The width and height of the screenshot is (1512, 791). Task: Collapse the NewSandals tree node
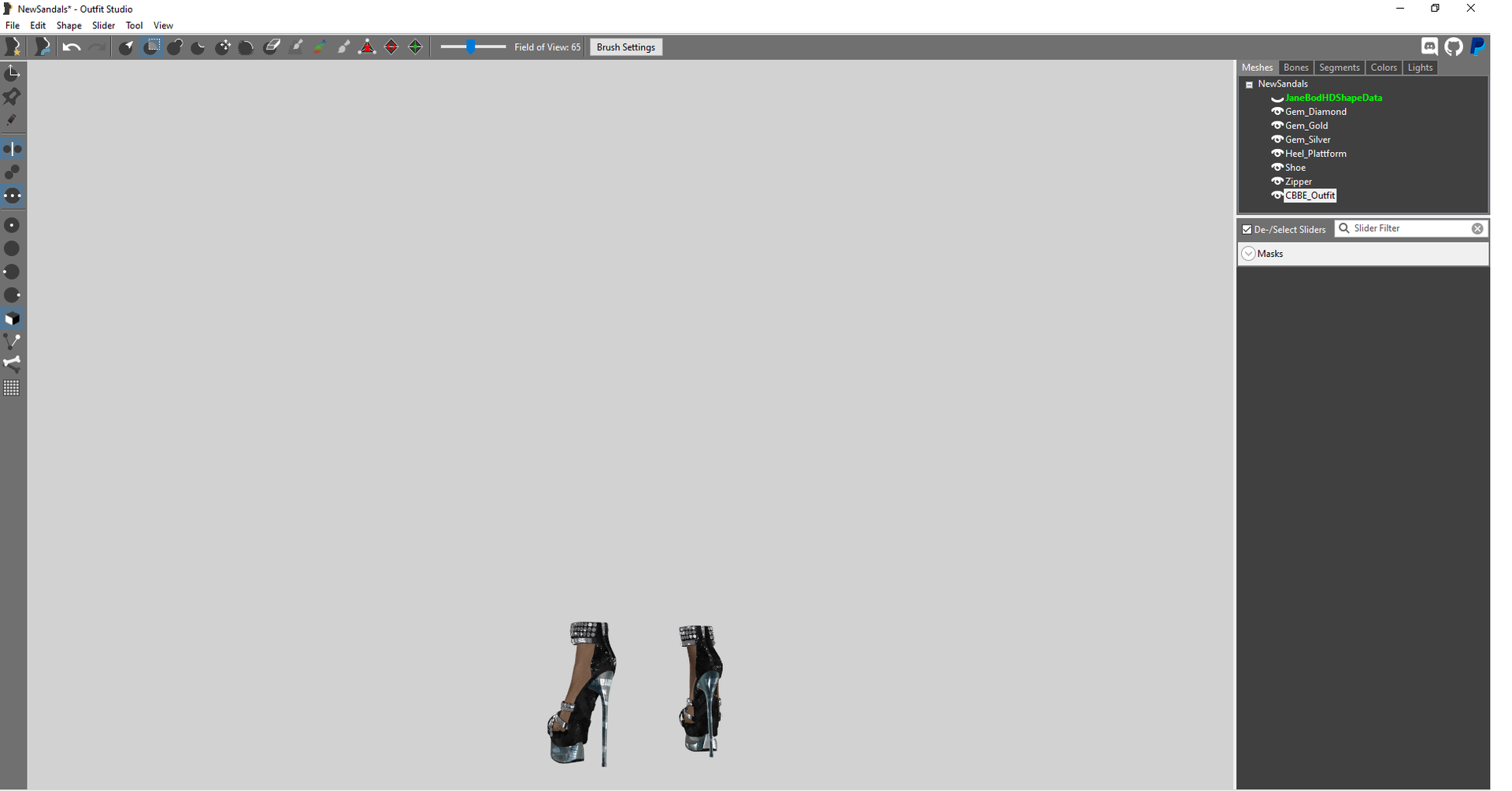click(x=1249, y=84)
